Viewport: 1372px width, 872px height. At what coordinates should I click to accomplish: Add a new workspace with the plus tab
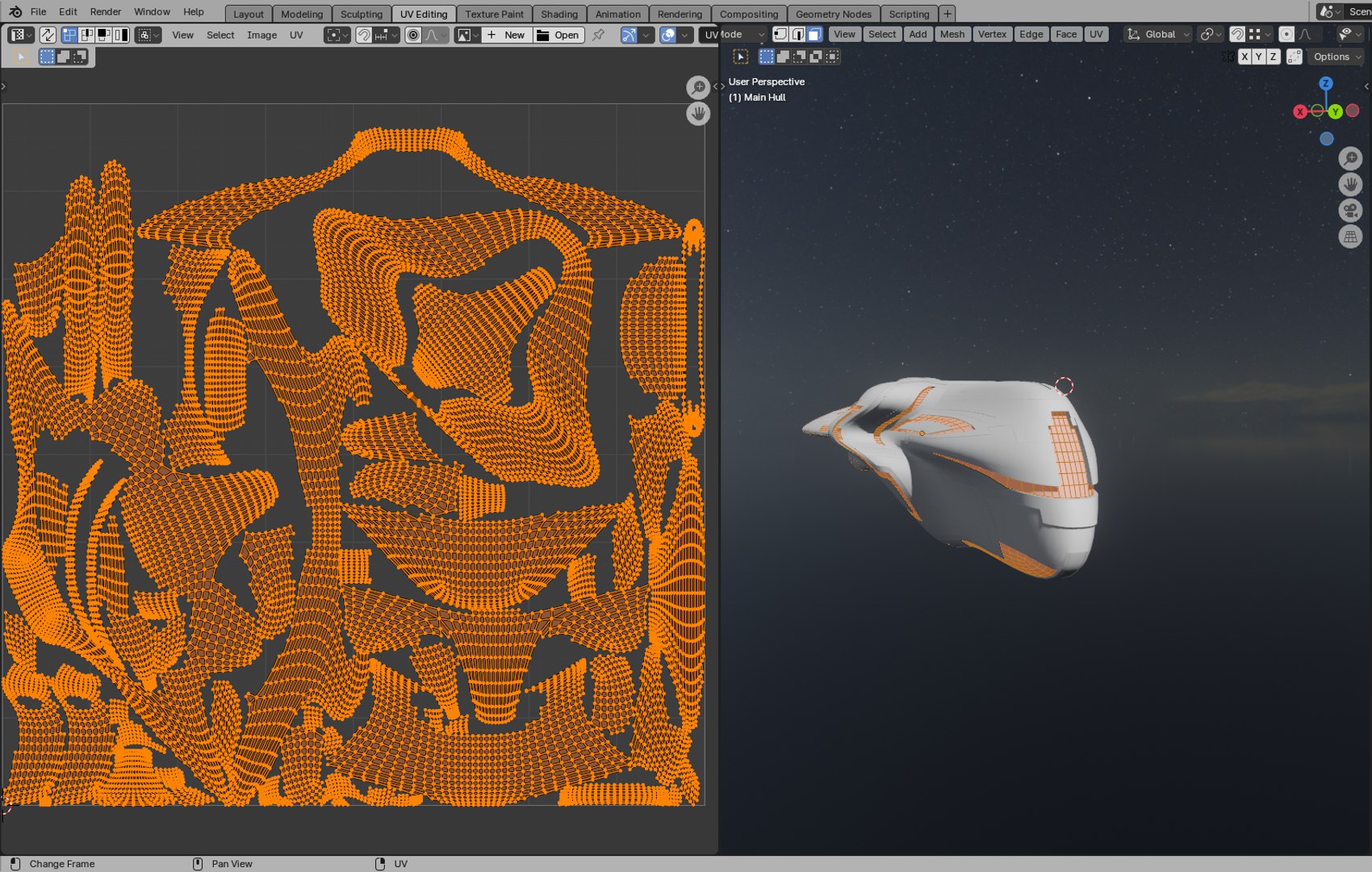tap(947, 14)
